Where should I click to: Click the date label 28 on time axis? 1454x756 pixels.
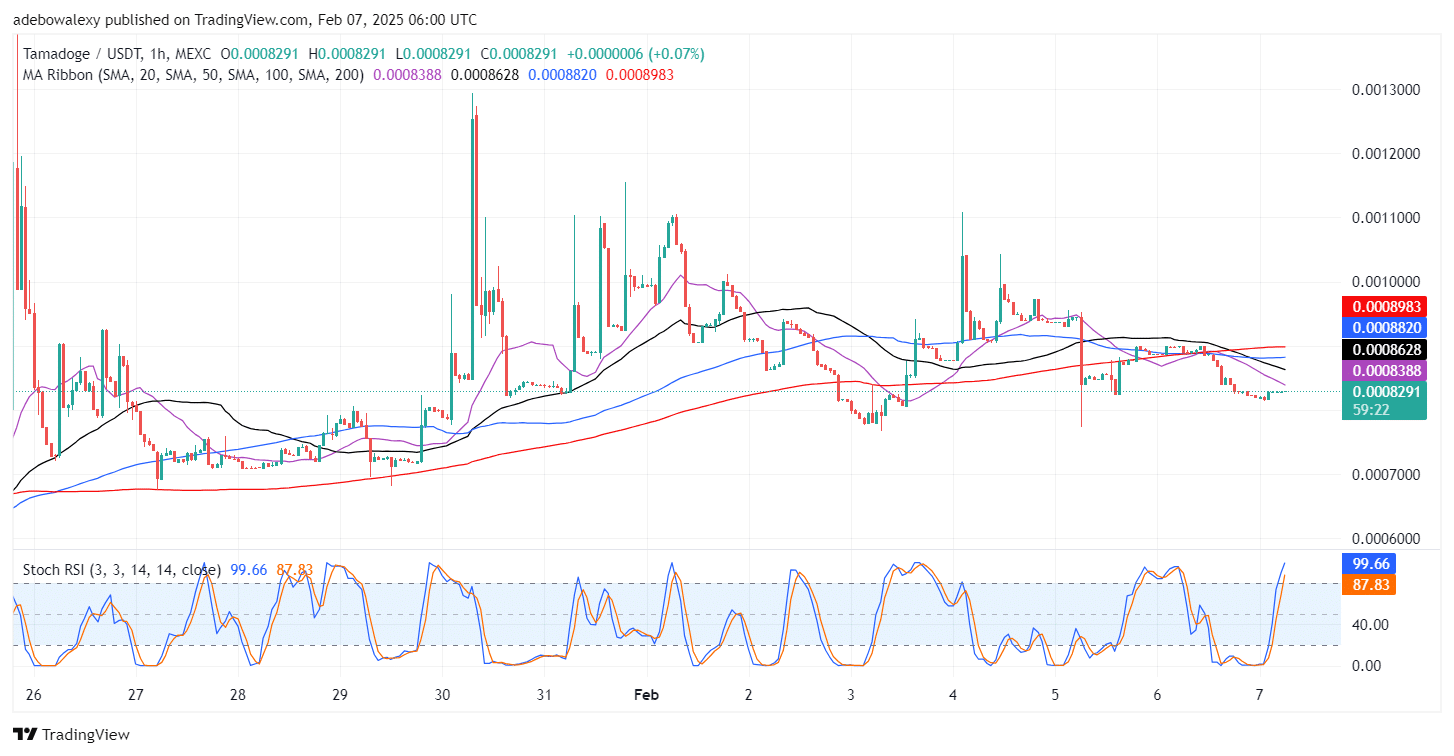(238, 695)
